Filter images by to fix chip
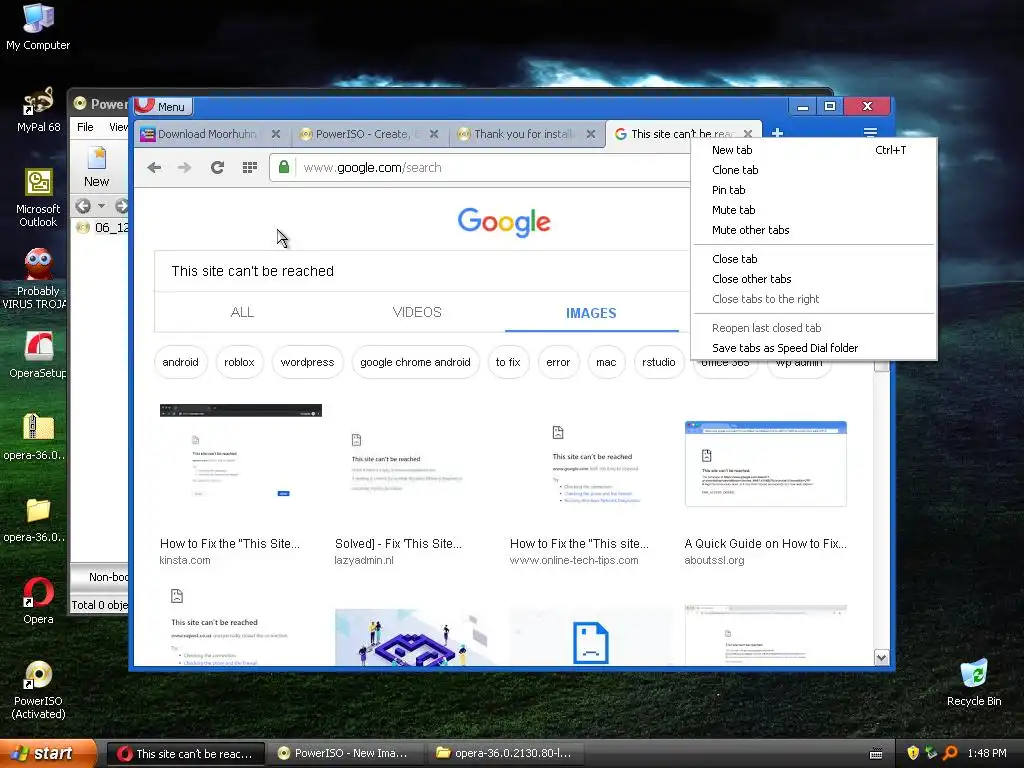The height and width of the screenshot is (768, 1024). click(x=508, y=362)
